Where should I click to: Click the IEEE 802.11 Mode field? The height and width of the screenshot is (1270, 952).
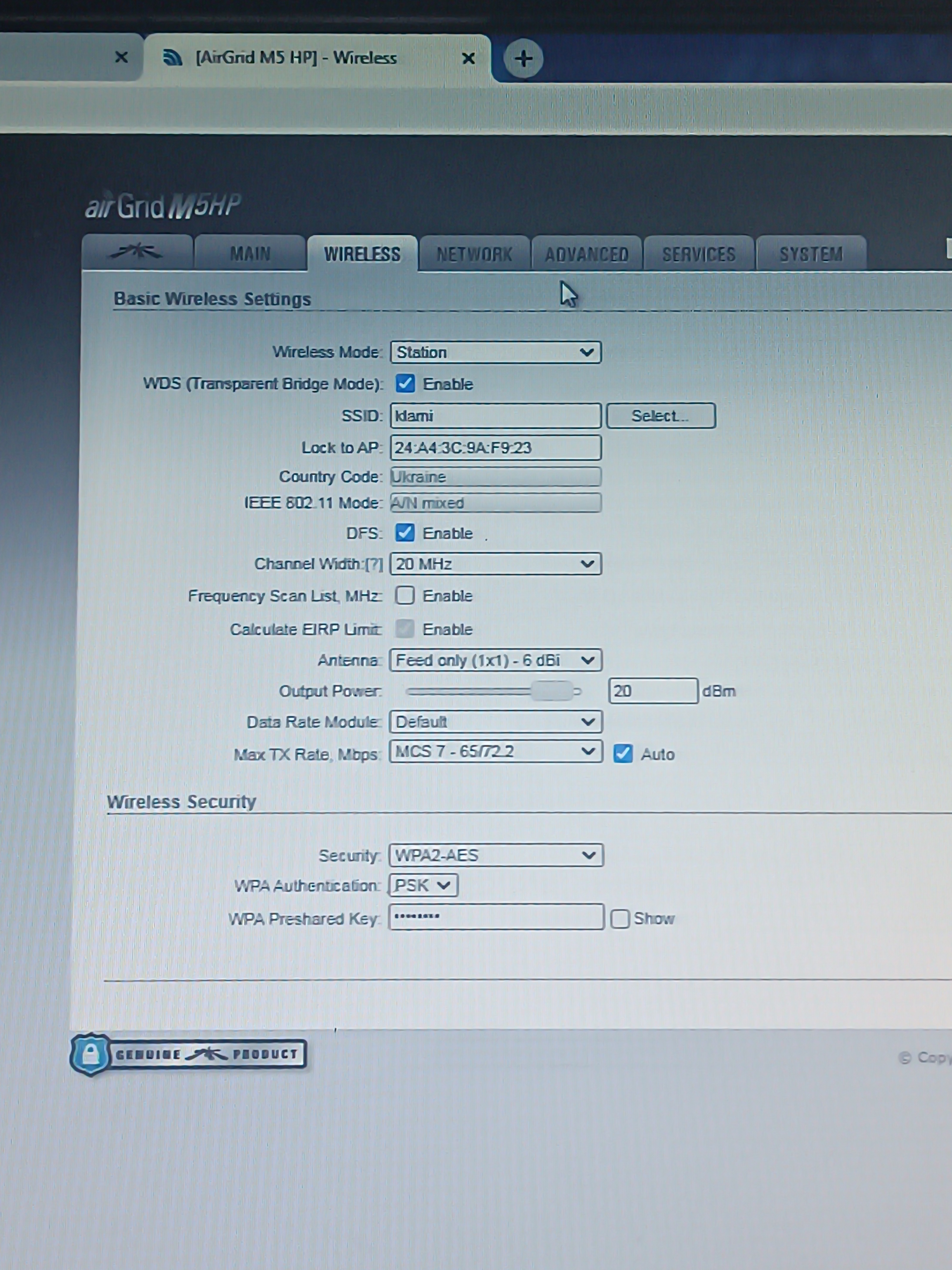(x=496, y=502)
